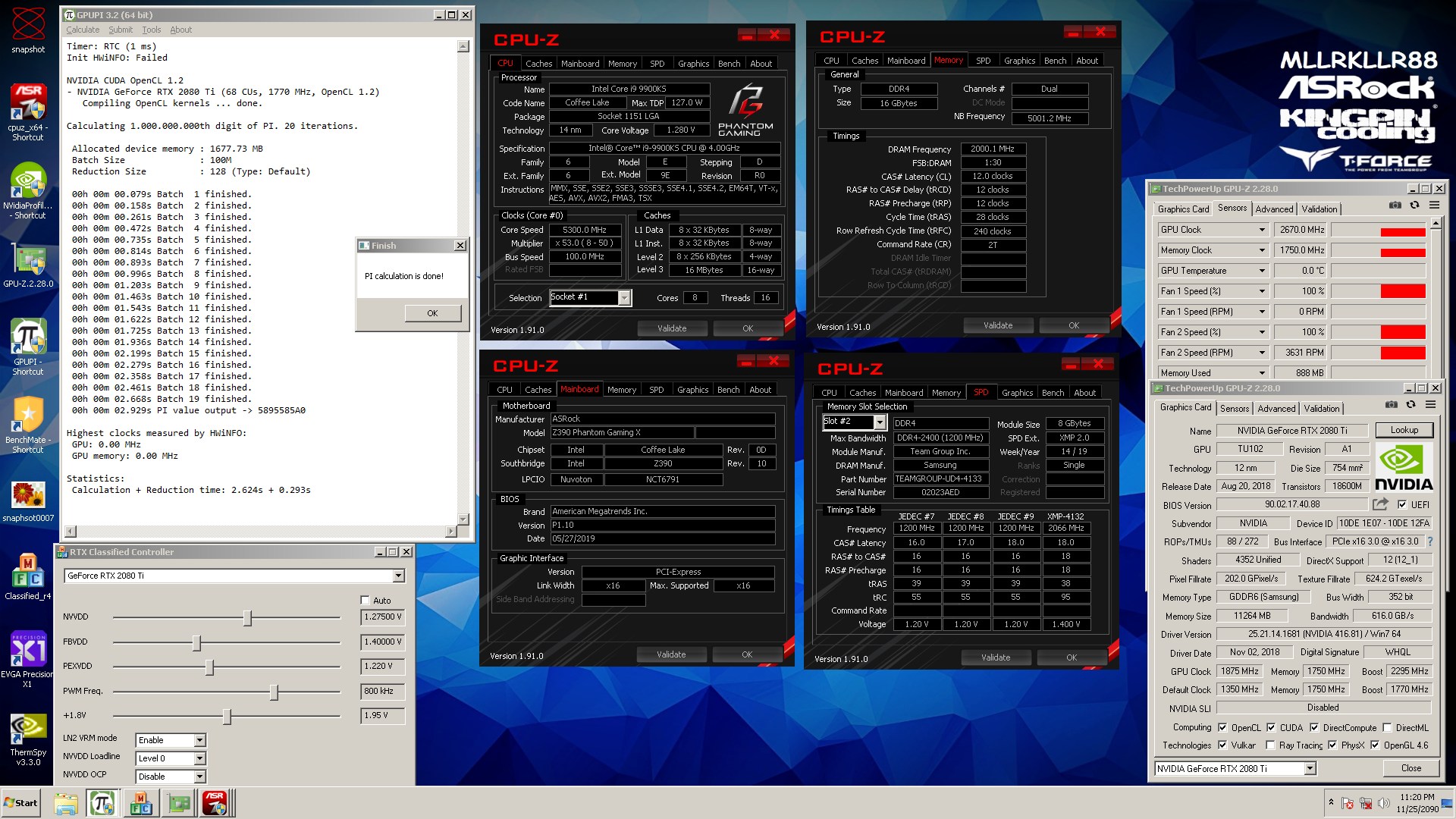Click the Close button in GPU-Z
The height and width of the screenshot is (819, 1456).
(1410, 768)
